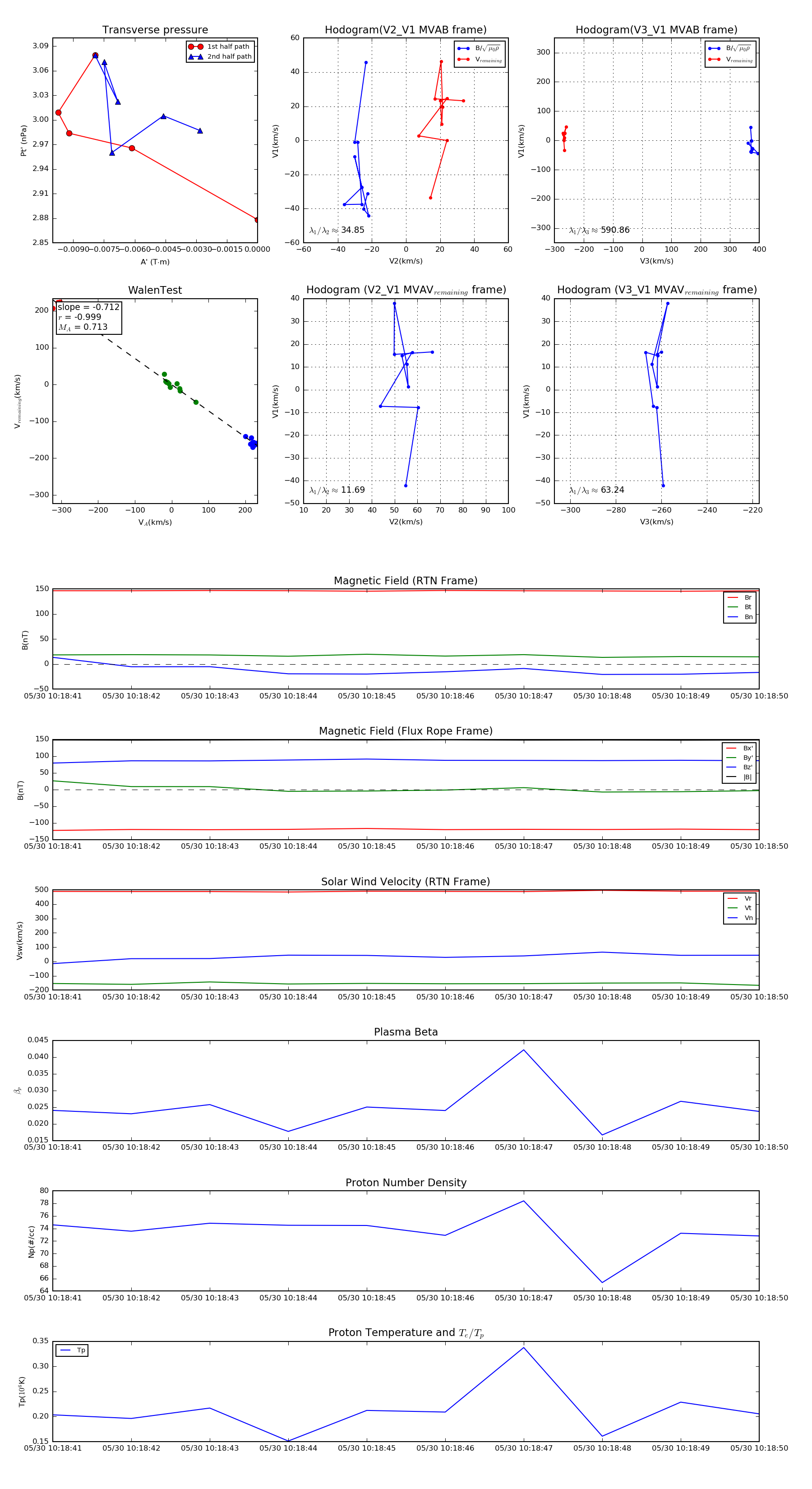The height and width of the screenshot is (1489, 812).
Task: Click the B/√(μ0ρ) entry in V2_V1 MVAB legend
Action: click(x=479, y=49)
